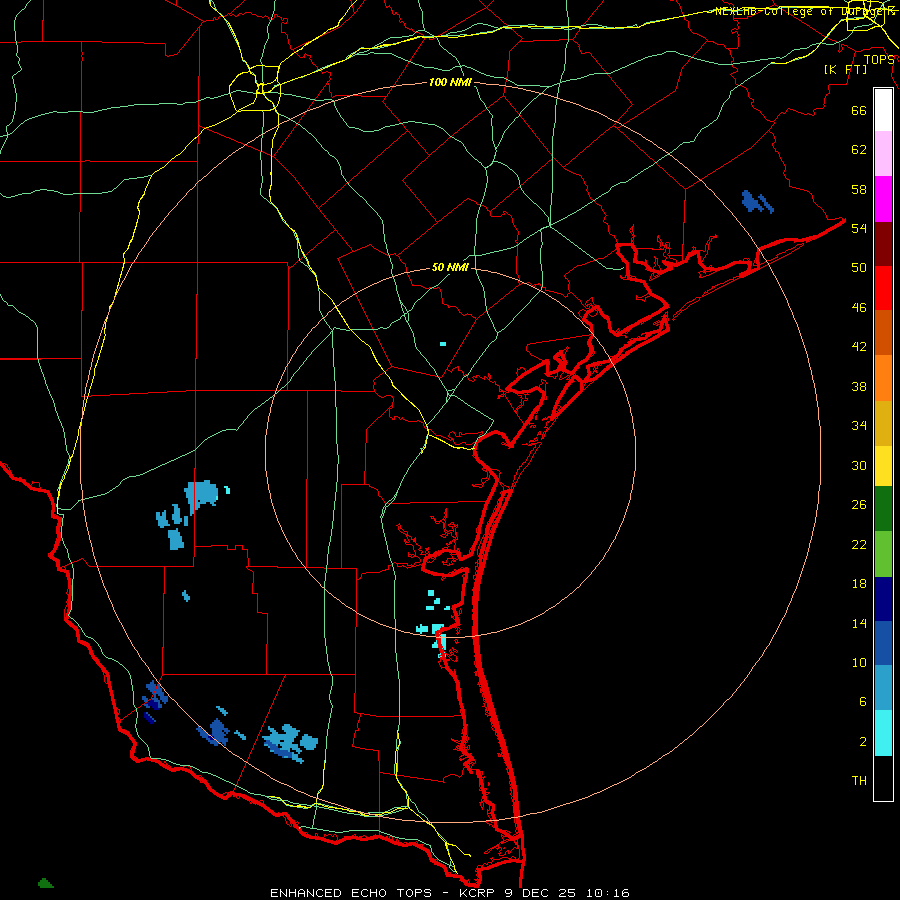This screenshot has width=900, height=900.
Task: Click the yellow 30 kft legend swatch
Action: pyautogui.click(x=883, y=465)
